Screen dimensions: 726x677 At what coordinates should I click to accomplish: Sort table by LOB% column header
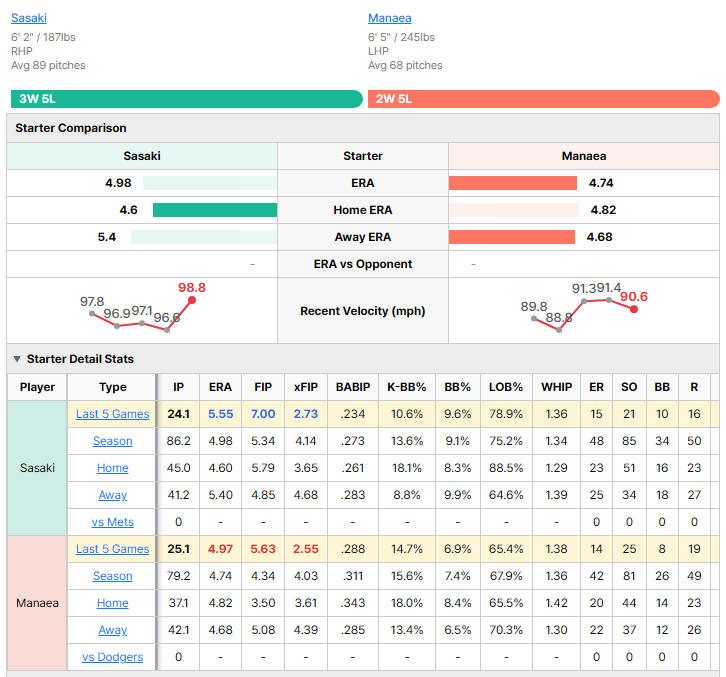tap(506, 387)
